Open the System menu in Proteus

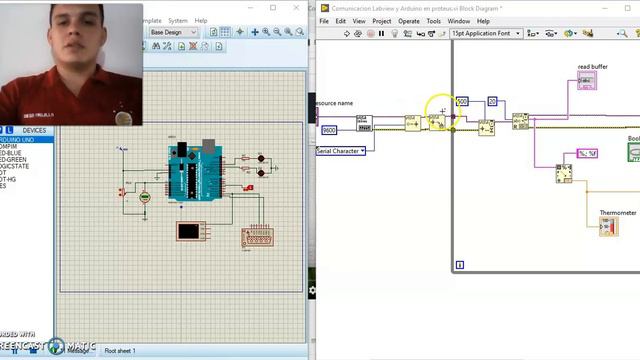tap(178, 20)
